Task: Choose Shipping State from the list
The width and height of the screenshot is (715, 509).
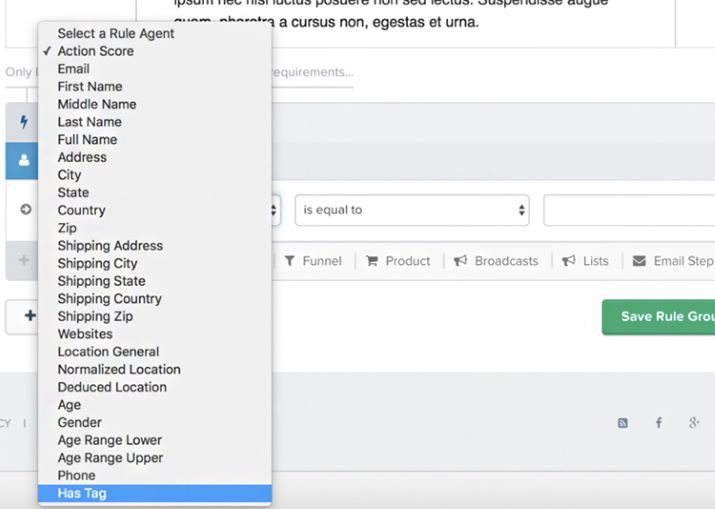Action: coord(155,281)
